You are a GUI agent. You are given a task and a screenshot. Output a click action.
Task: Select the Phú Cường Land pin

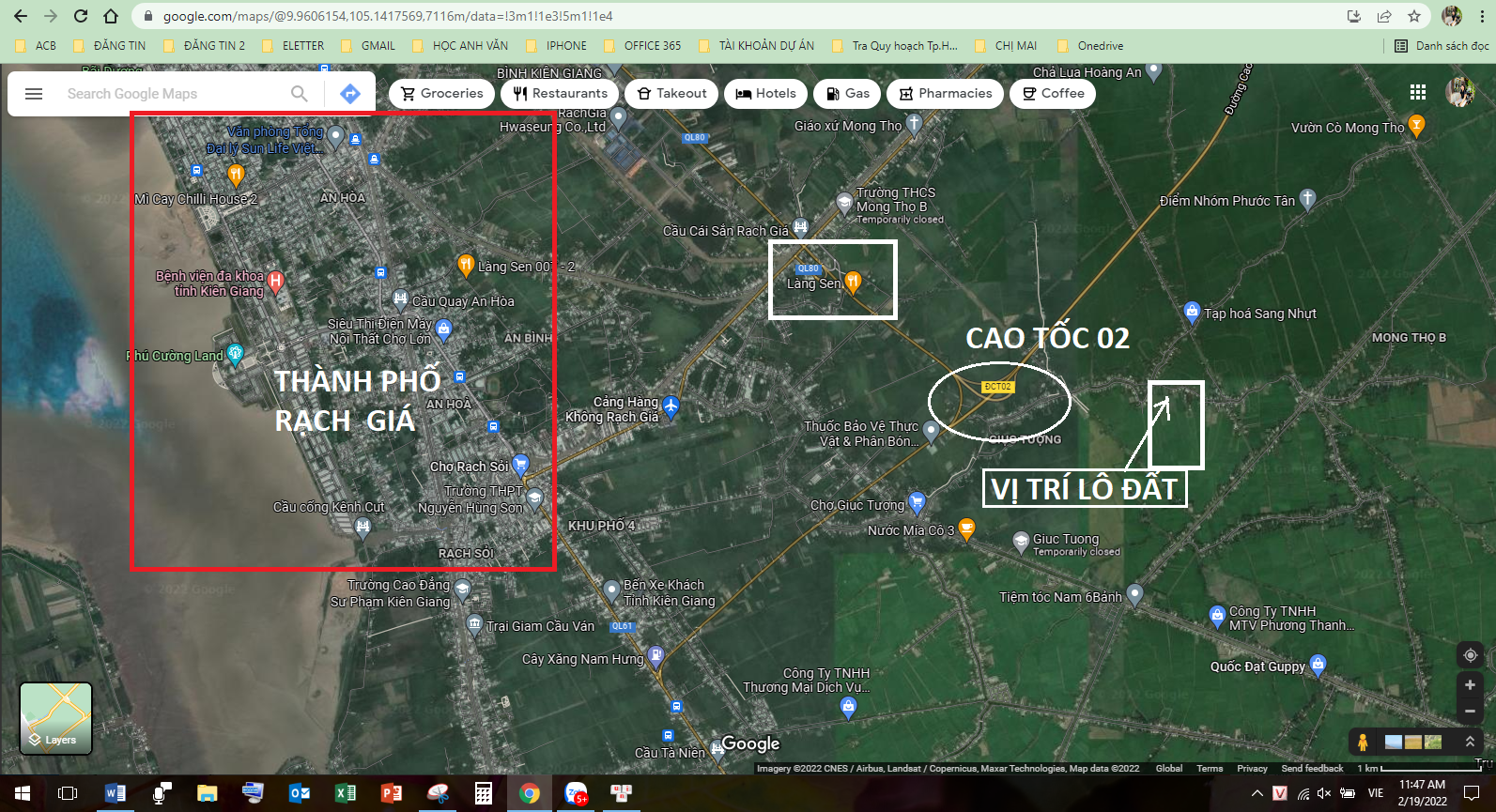tap(235, 353)
